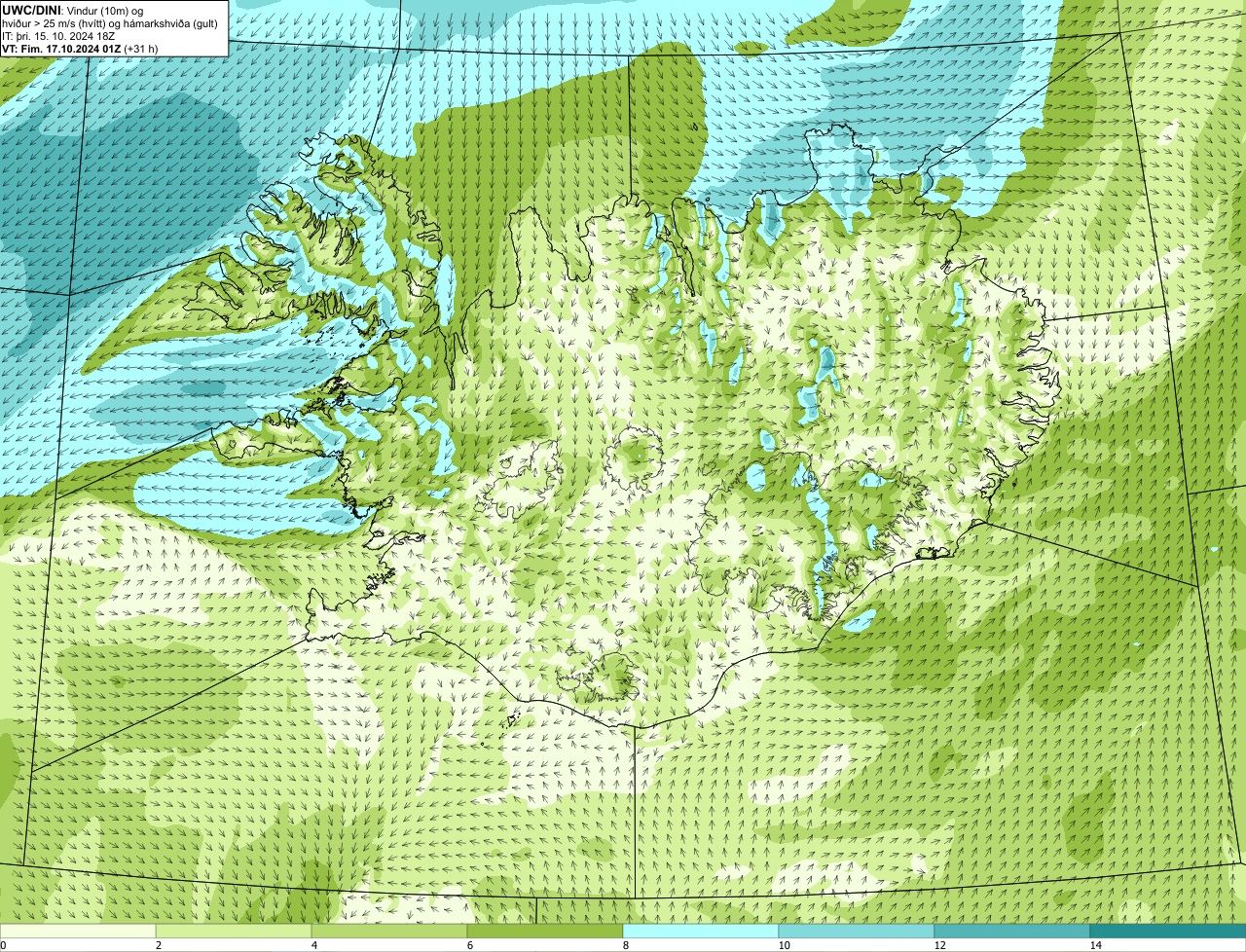
Task: Click the dark teal above-14 colorbar segment
Action: 1168,931
